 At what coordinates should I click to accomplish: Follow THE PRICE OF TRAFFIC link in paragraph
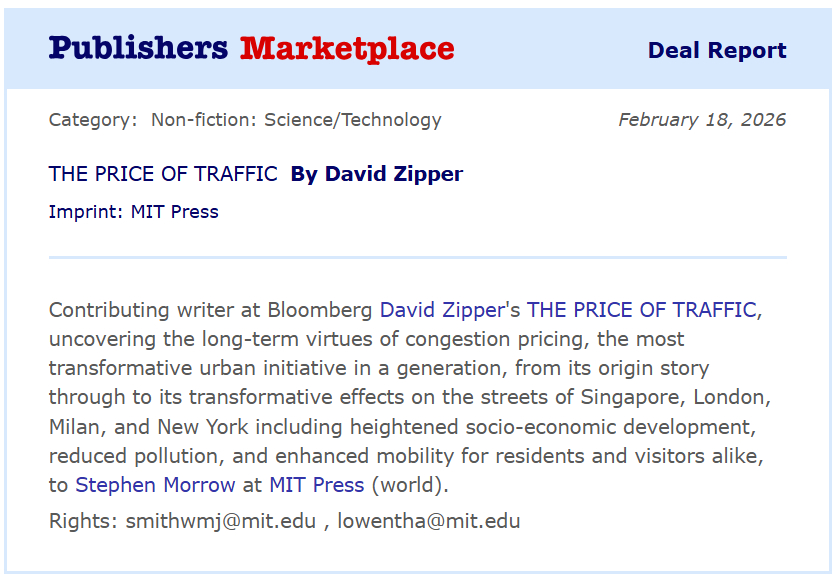tap(641, 310)
